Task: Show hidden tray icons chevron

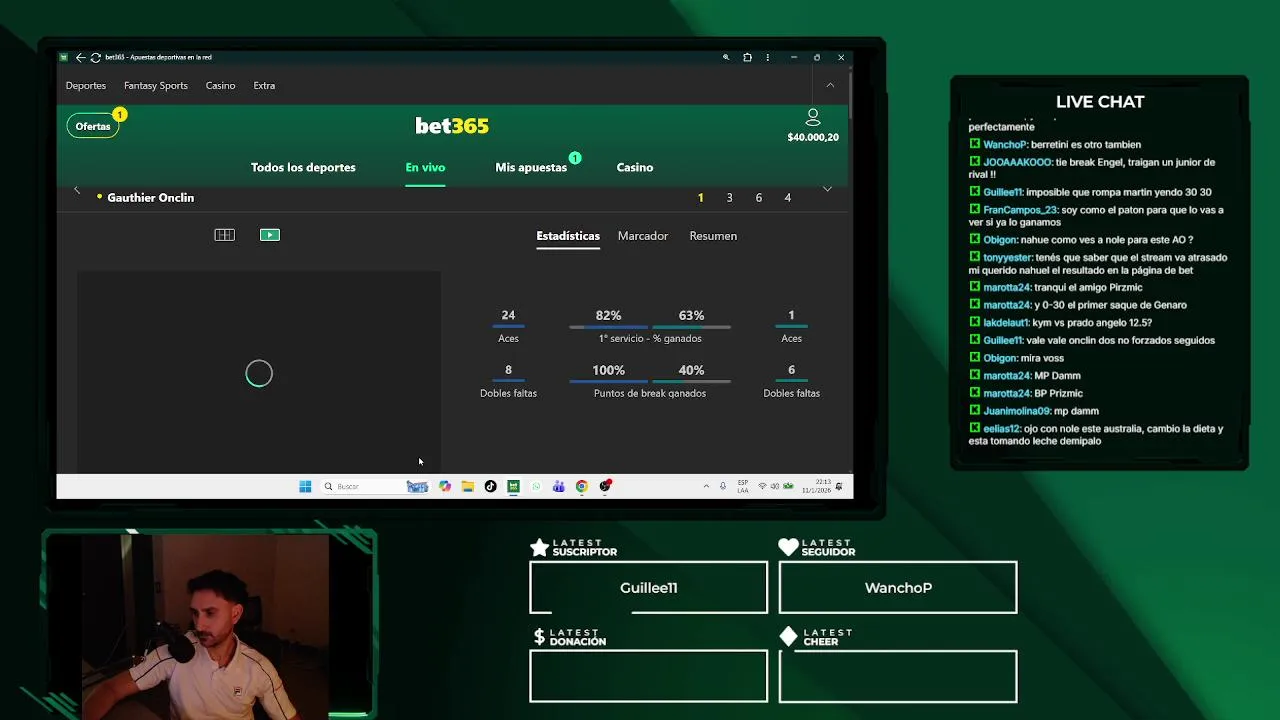Action: (x=706, y=486)
